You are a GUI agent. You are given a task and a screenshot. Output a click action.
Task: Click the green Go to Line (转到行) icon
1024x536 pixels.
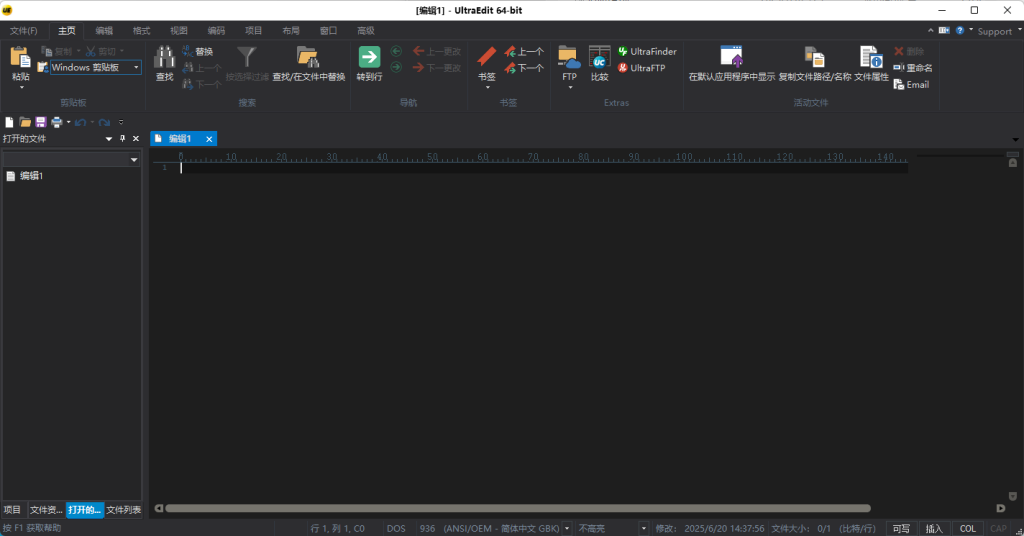(x=369, y=57)
